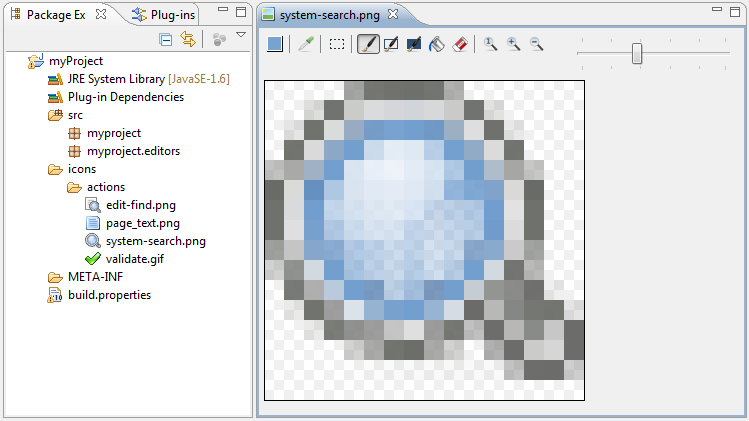Open the blue foreground color swatch
The image size is (749, 421).
pos(276,44)
